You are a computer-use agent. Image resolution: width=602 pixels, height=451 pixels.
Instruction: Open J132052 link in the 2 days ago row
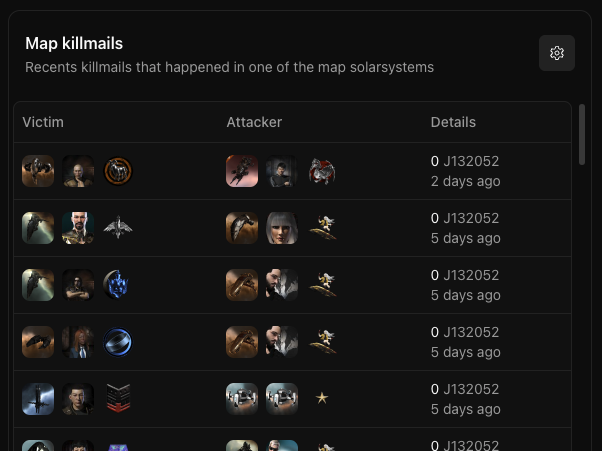coord(471,161)
